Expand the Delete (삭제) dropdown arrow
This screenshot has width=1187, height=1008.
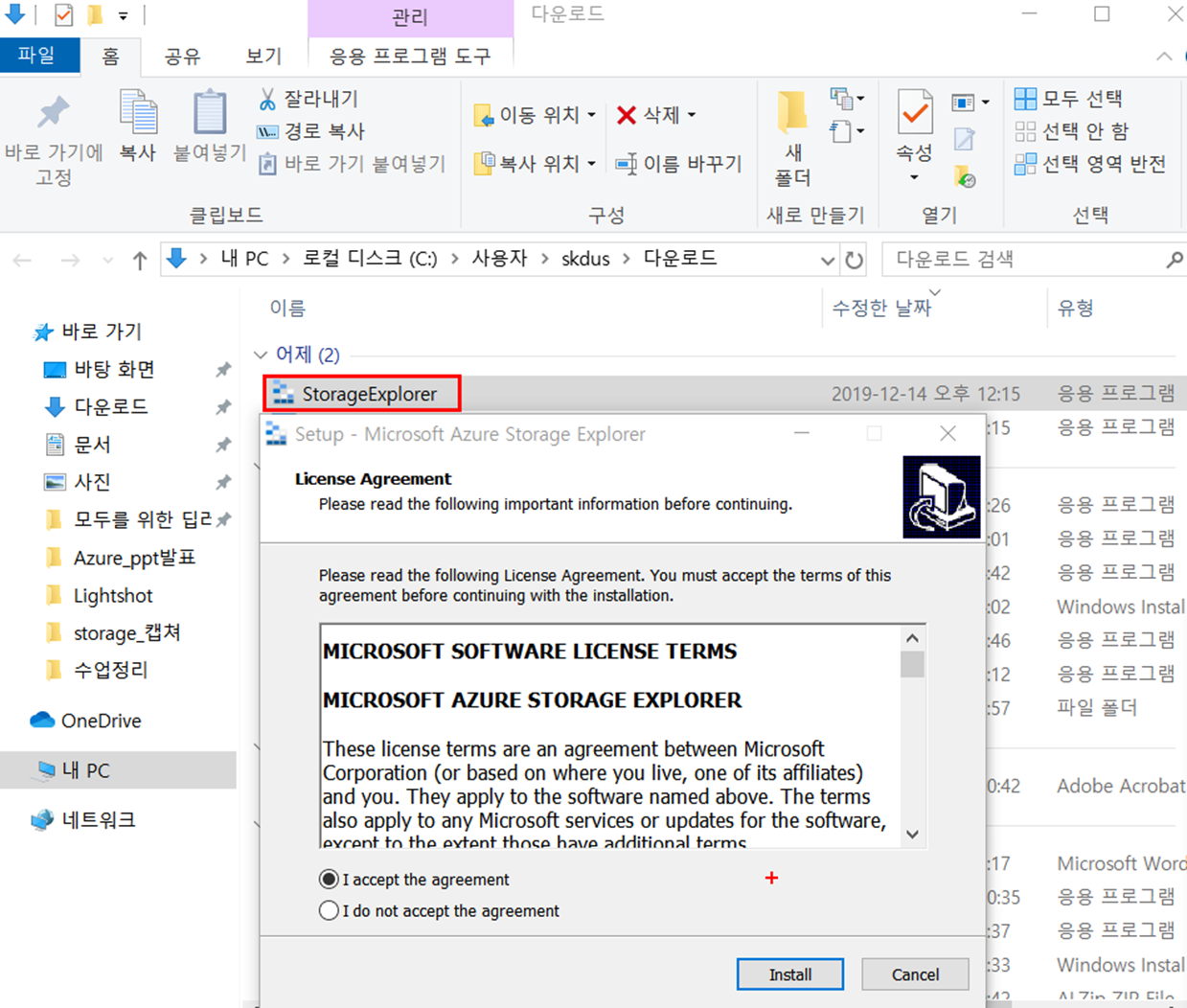[692, 115]
